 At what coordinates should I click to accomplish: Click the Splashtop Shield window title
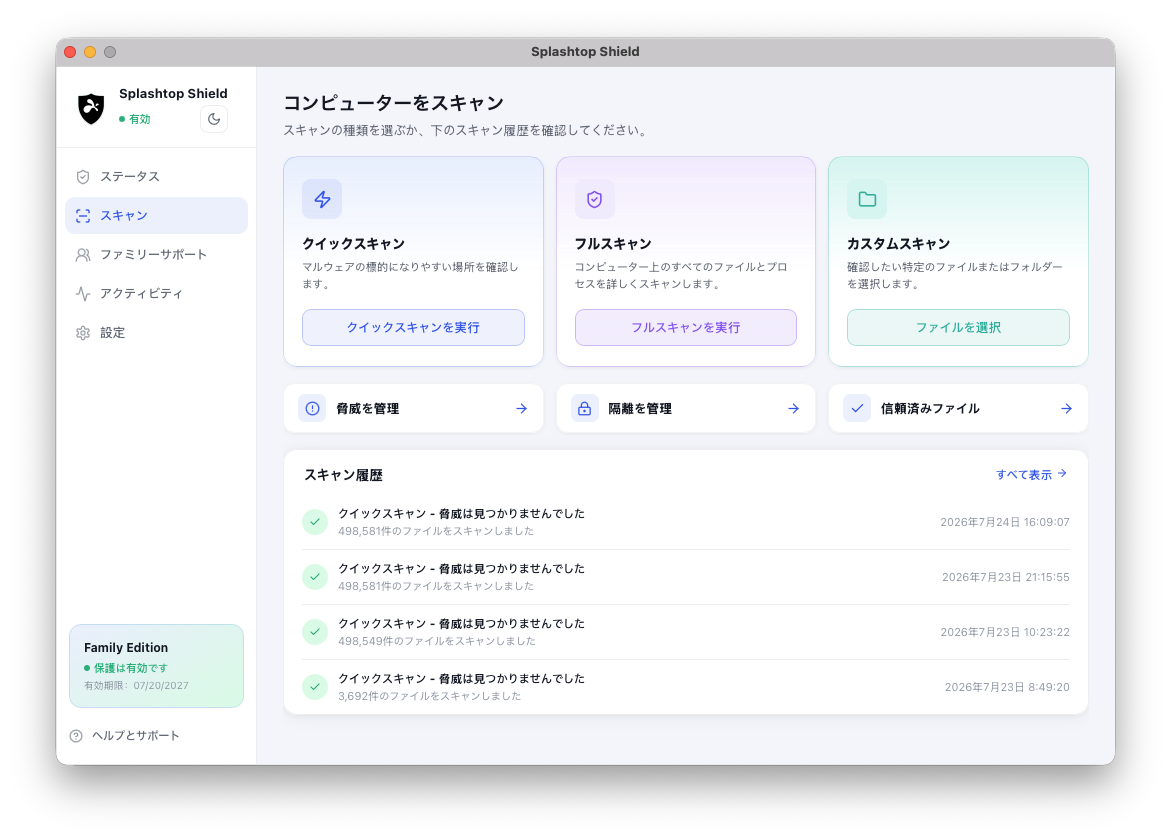585,52
